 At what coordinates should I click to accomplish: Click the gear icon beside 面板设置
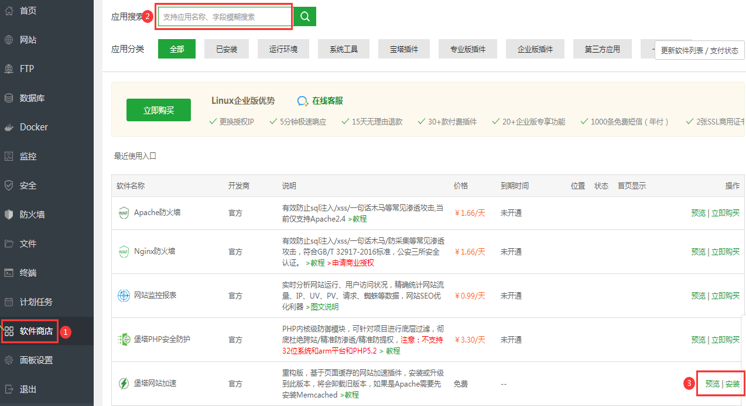click(9, 360)
